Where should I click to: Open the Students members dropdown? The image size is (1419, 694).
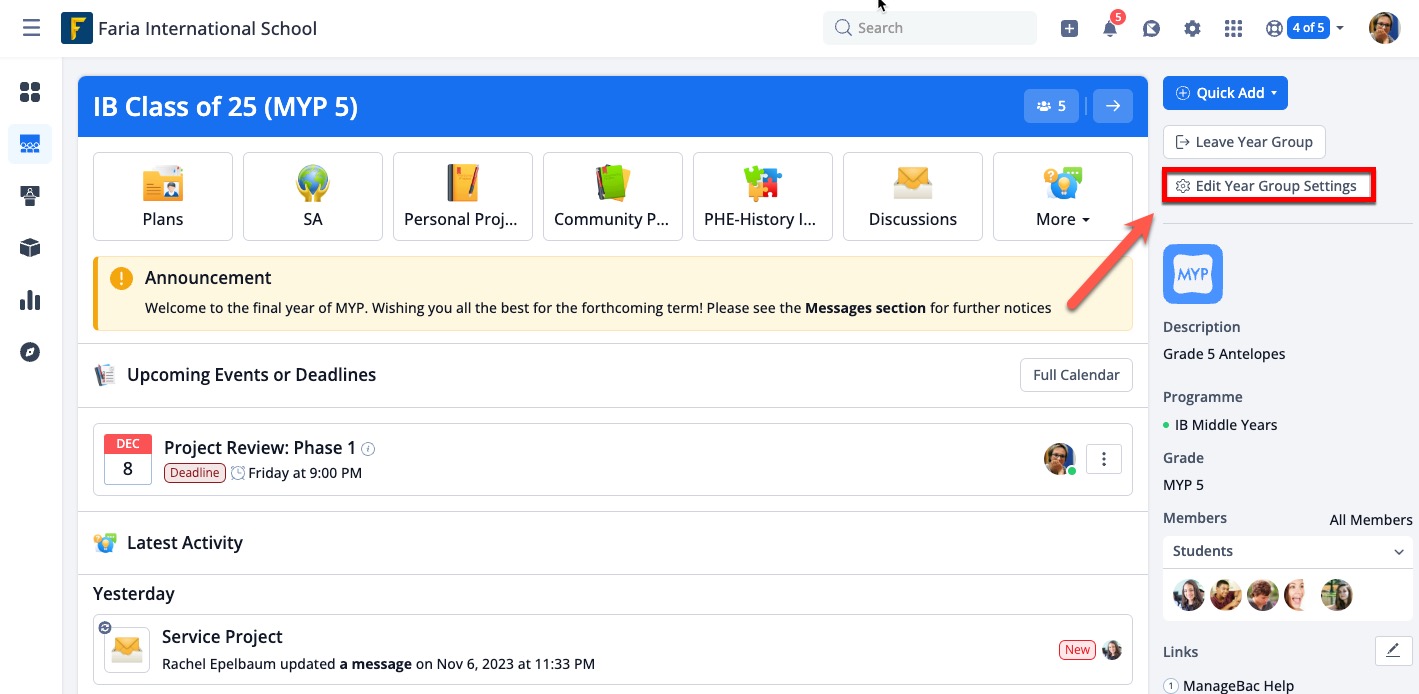1287,551
